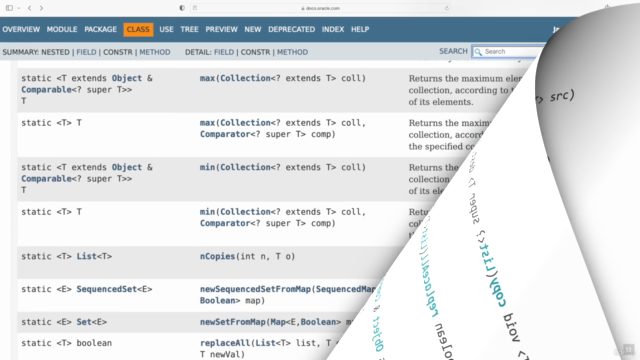Image resolution: width=640 pixels, height=360 pixels.
Task: Open List link in the replaceAll signature
Action: (265, 343)
